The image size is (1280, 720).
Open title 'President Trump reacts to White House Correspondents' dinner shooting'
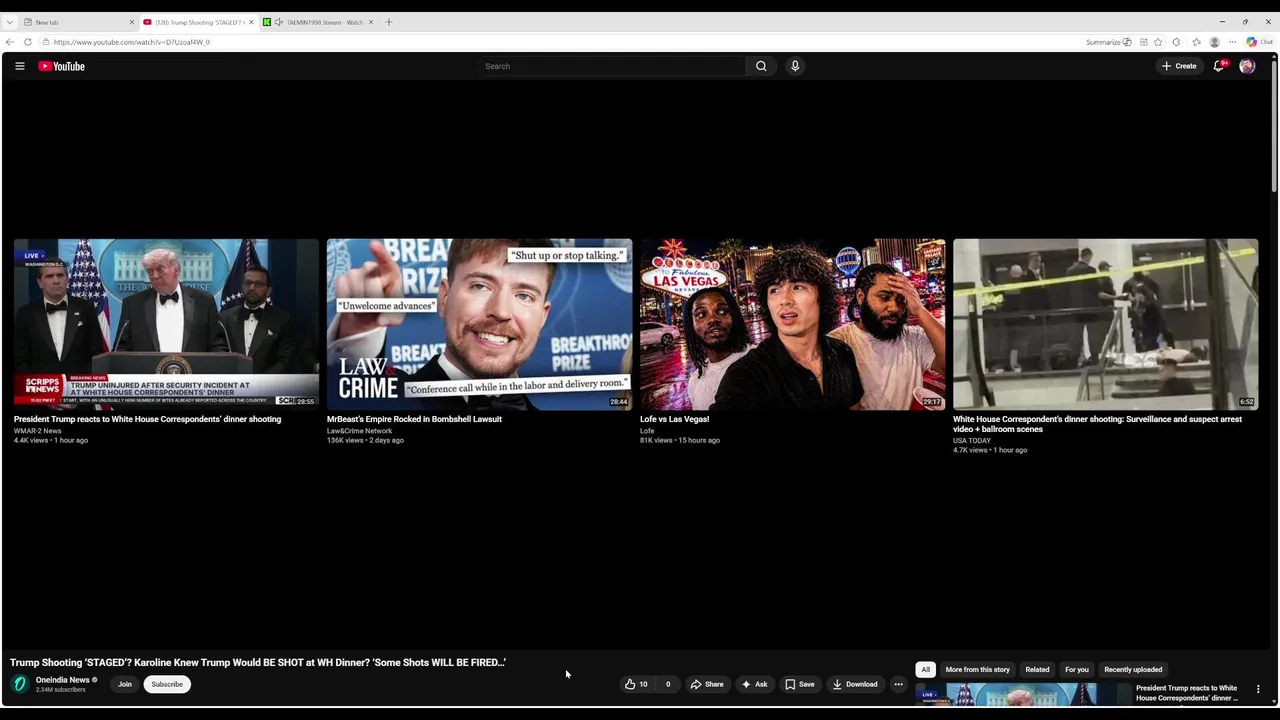[x=147, y=419]
